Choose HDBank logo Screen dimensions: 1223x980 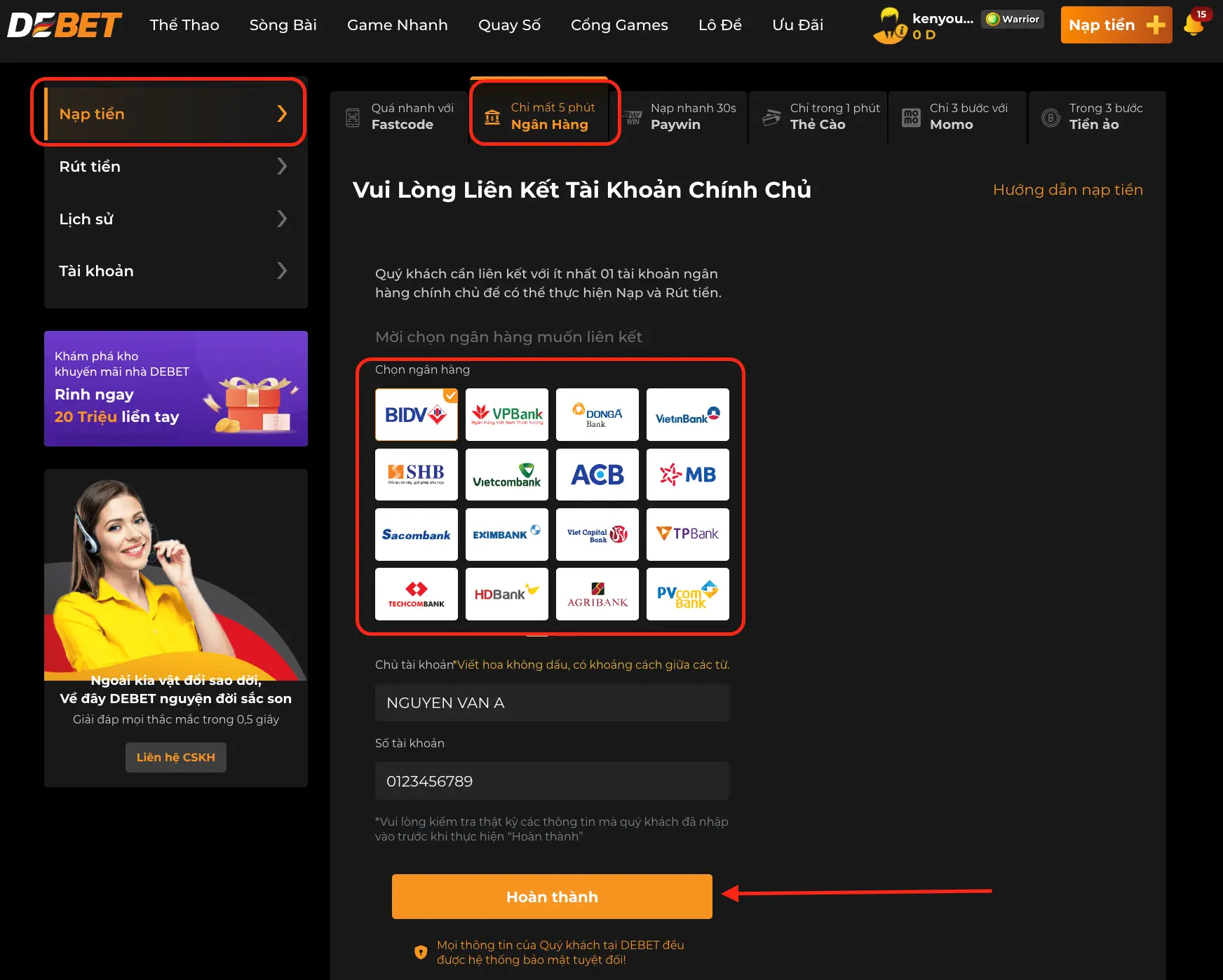pos(507,594)
